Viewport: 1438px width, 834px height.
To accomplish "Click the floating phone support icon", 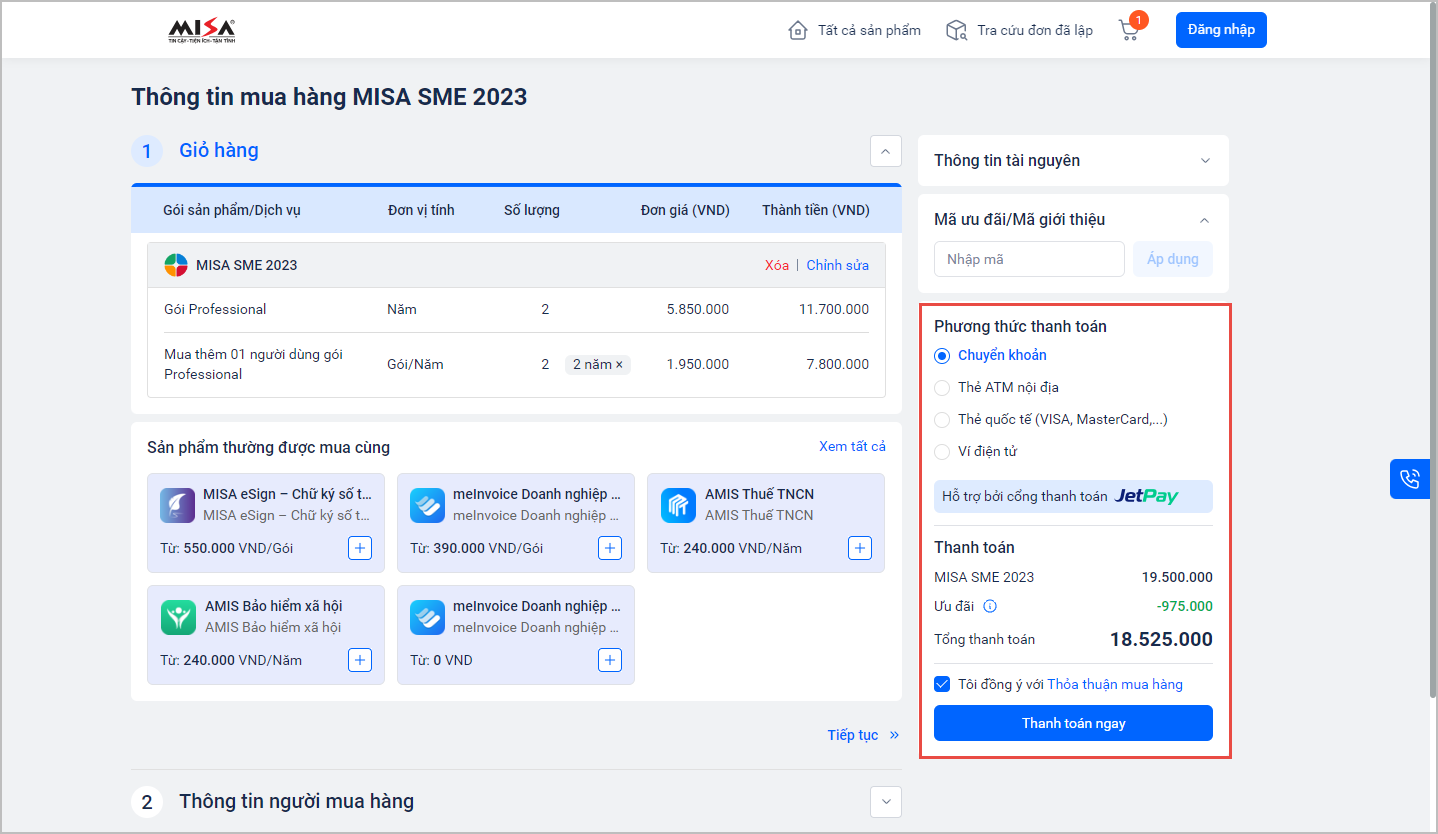I will tap(1410, 479).
